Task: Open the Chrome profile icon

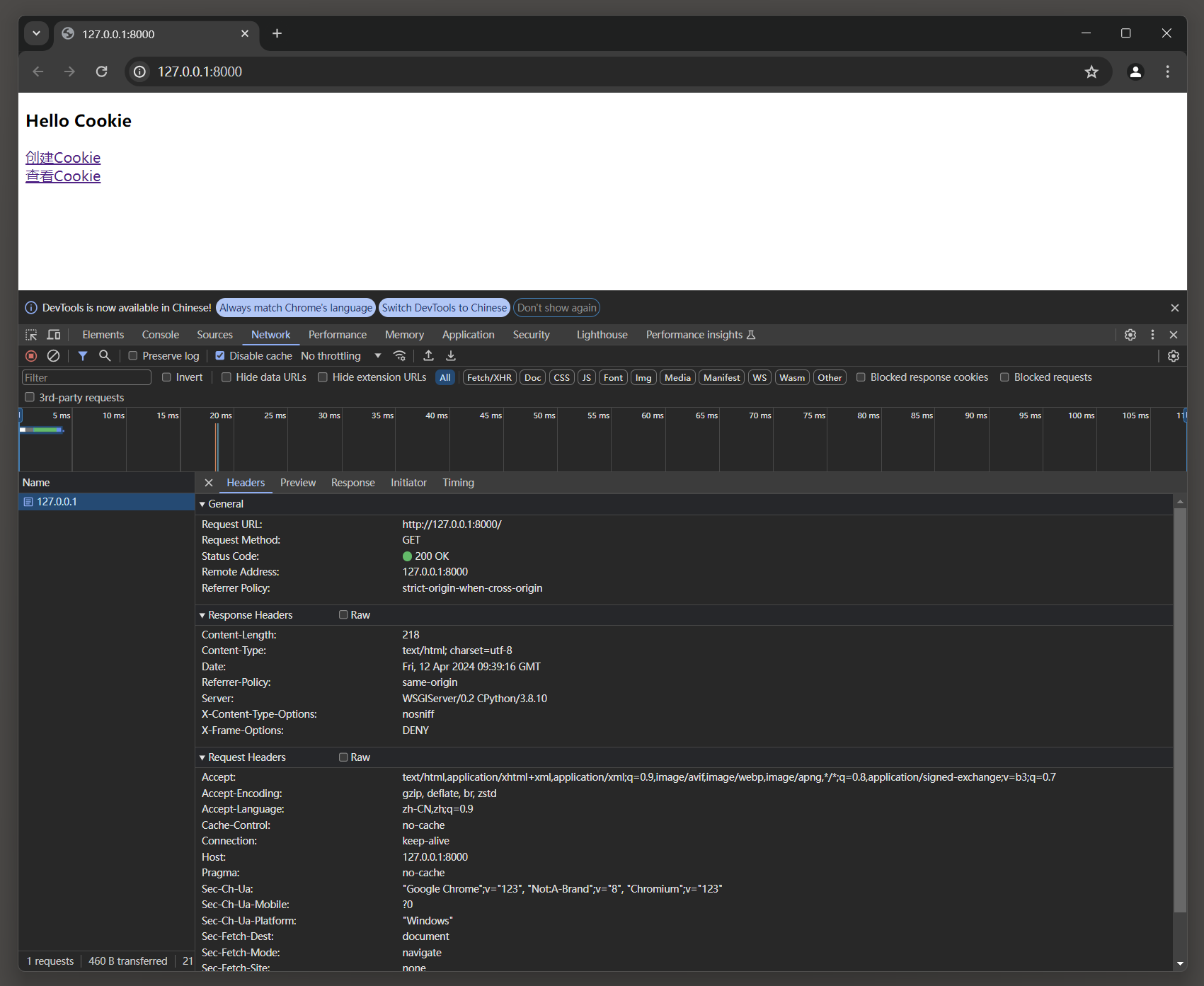Action: pyautogui.click(x=1135, y=71)
